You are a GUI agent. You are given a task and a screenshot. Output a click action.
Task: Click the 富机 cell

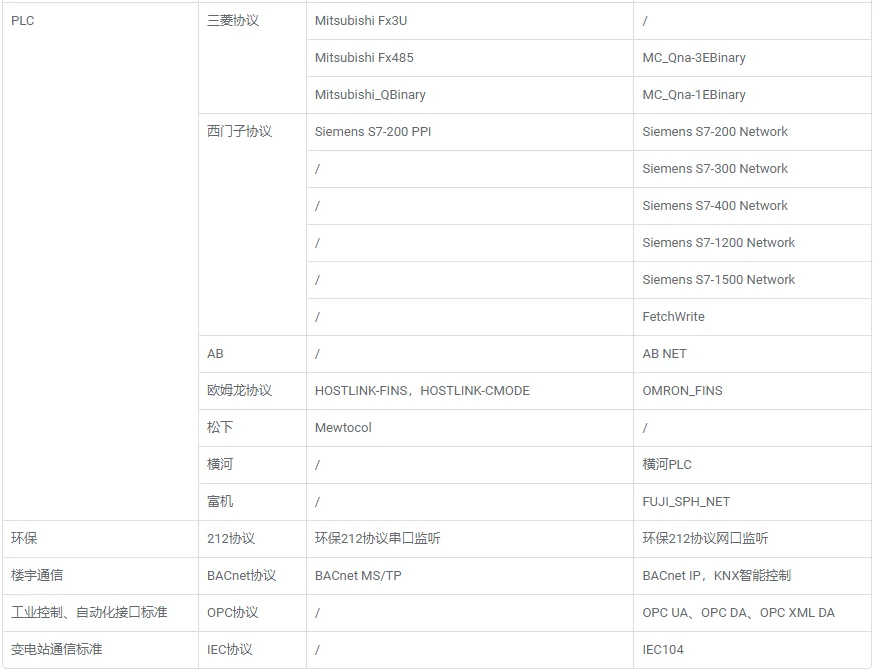tap(253, 502)
